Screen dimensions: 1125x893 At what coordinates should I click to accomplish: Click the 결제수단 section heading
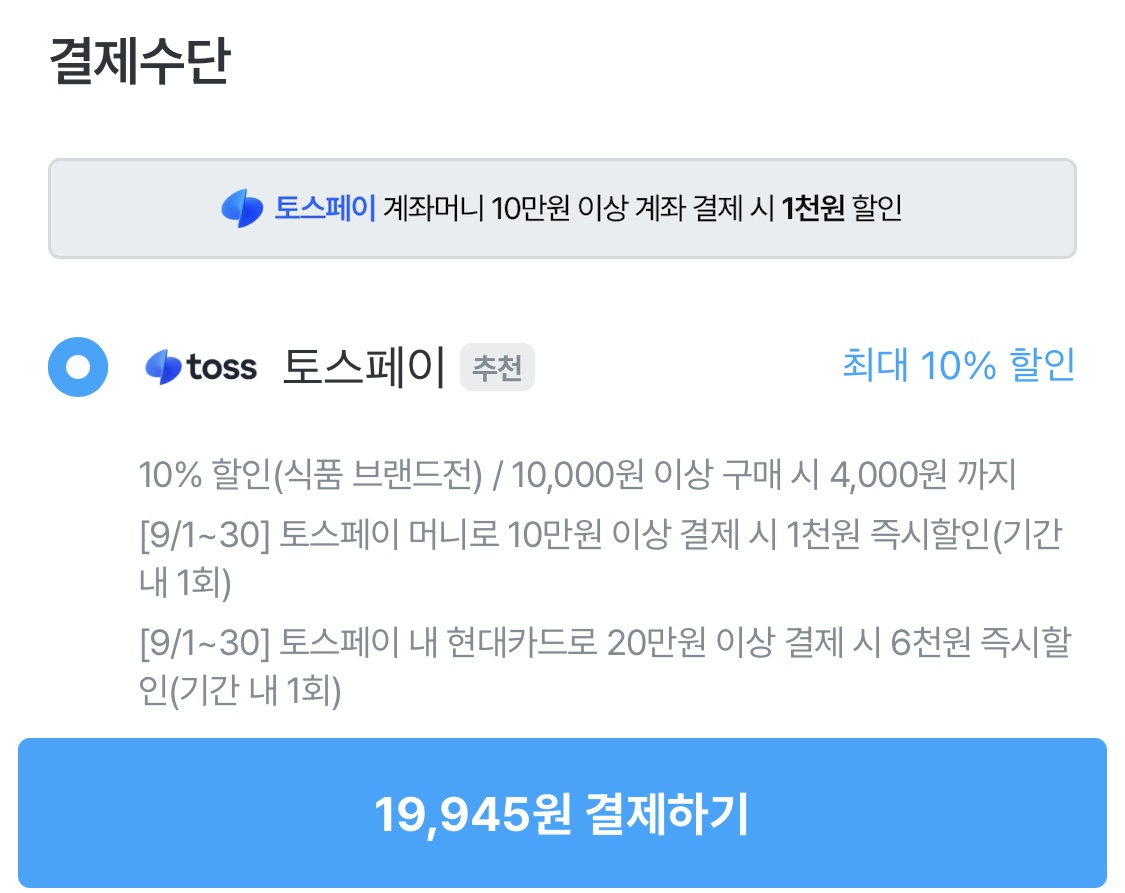pos(139,61)
